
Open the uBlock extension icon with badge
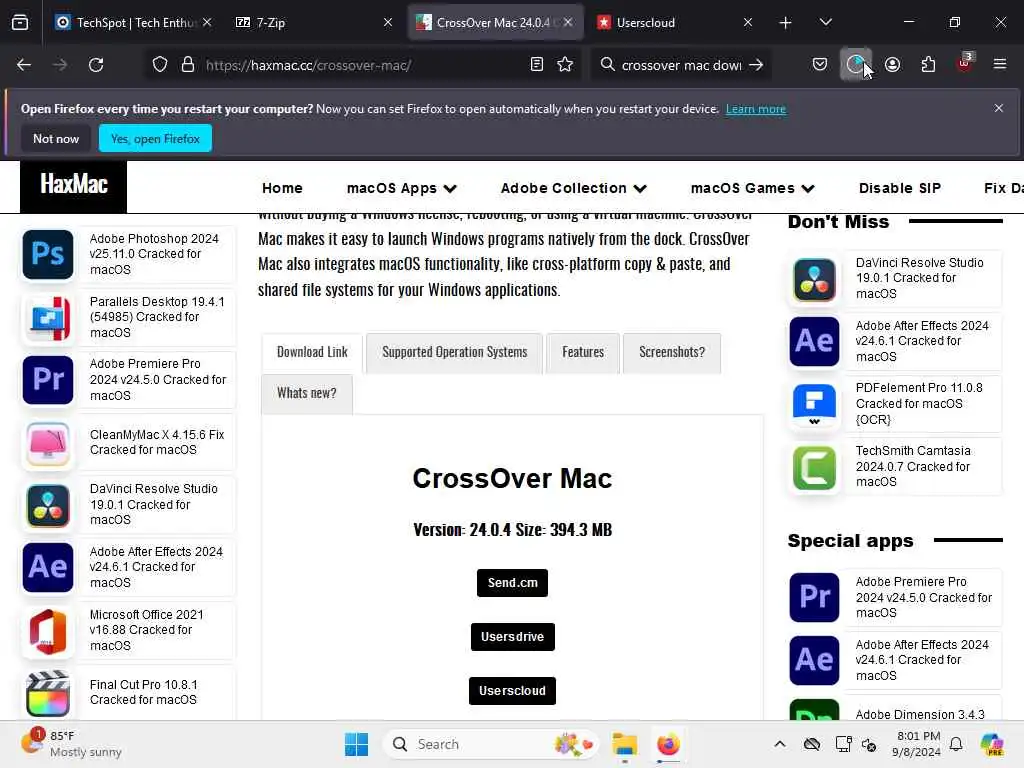[965, 63]
